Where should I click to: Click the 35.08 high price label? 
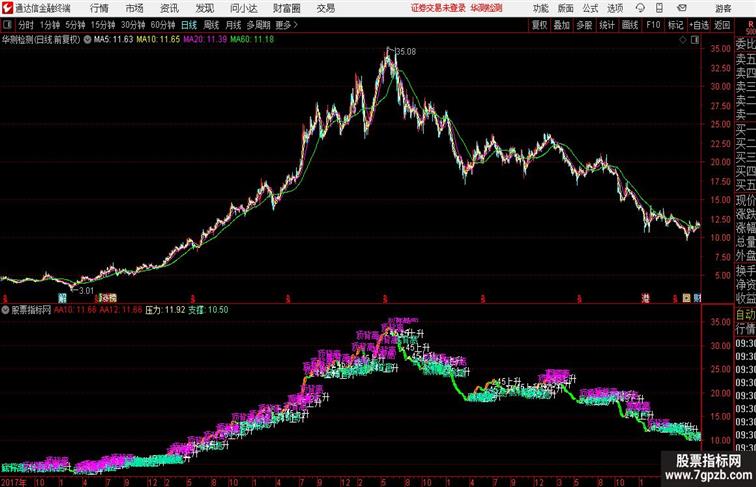[x=405, y=52]
